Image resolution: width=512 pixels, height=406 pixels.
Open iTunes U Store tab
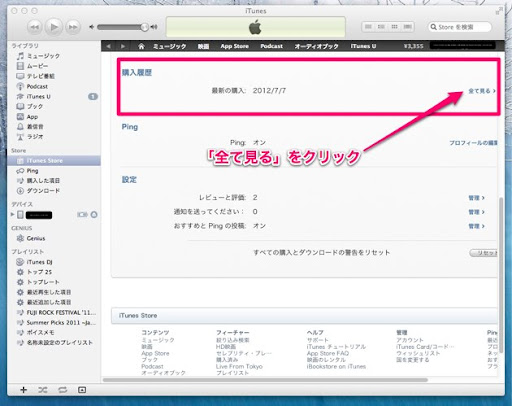[363, 46]
